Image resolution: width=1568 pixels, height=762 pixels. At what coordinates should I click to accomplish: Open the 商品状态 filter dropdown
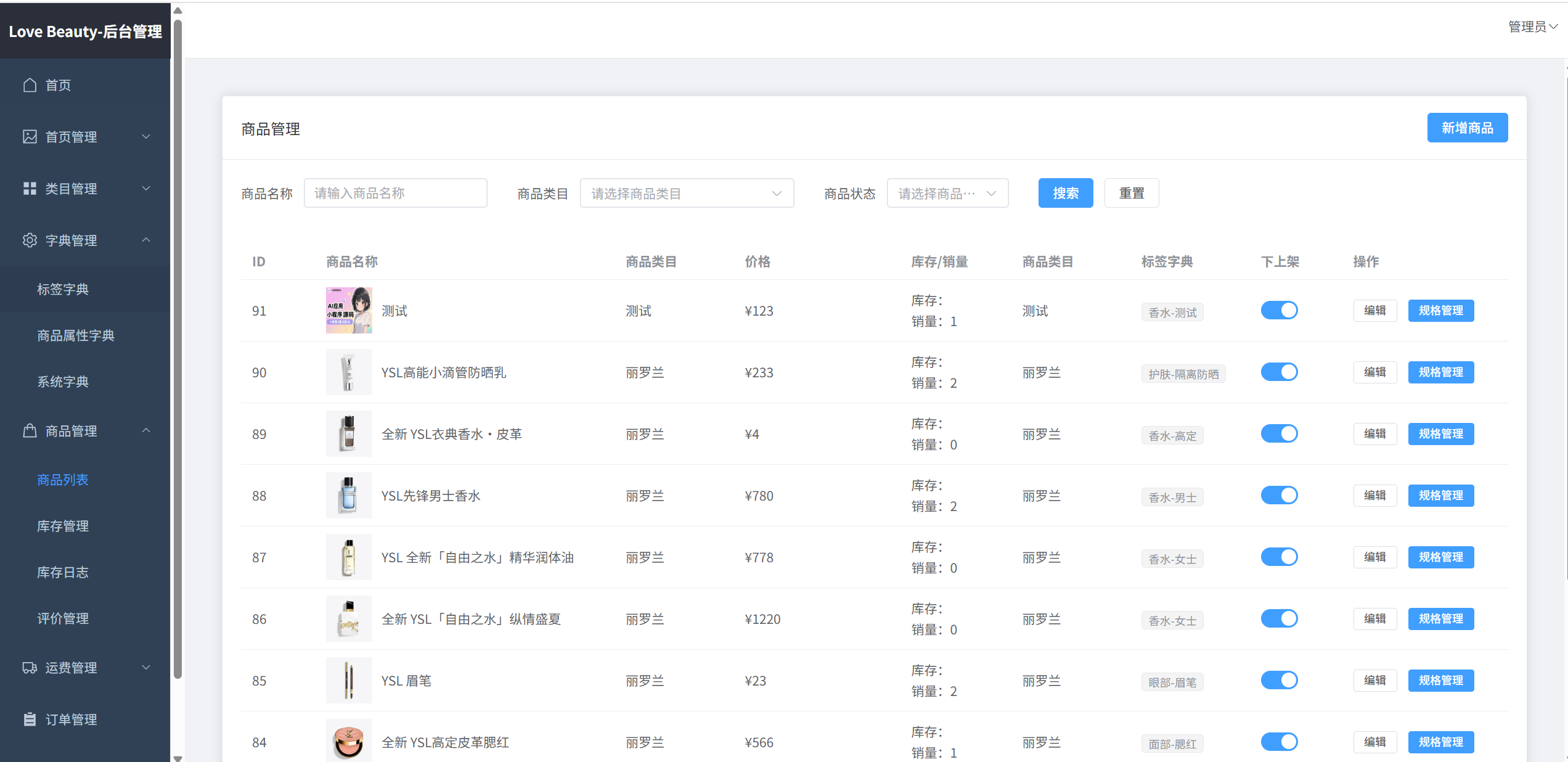[947, 194]
